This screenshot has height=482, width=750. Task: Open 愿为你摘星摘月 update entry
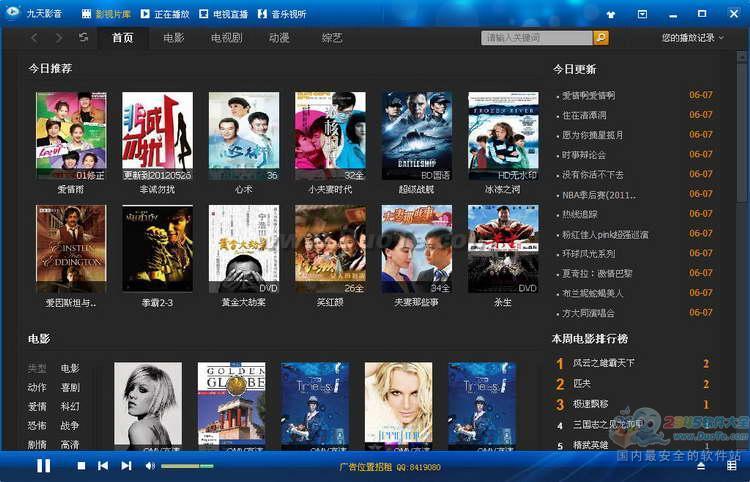coord(593,135)
